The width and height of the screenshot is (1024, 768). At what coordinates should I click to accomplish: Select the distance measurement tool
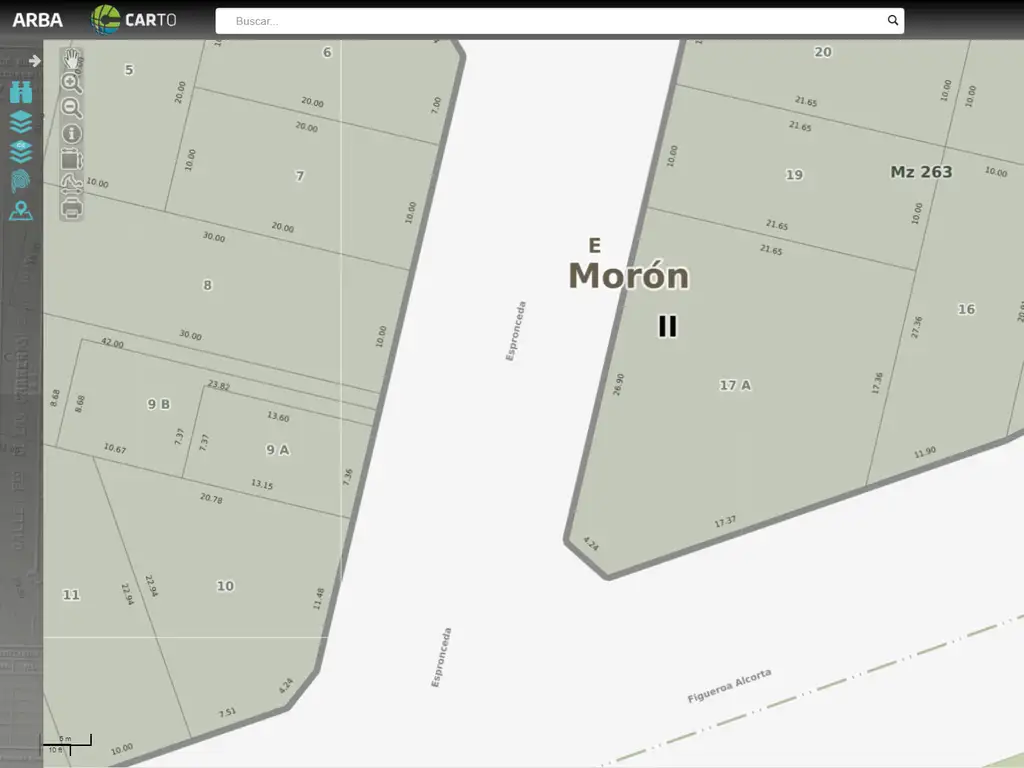(x=71, y=183)
